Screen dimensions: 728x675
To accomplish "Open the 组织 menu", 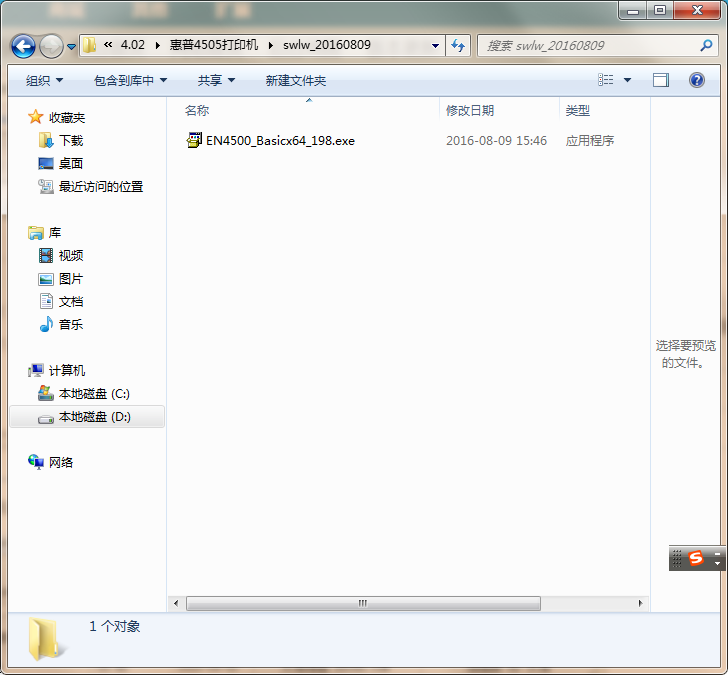I will [44, 80].
